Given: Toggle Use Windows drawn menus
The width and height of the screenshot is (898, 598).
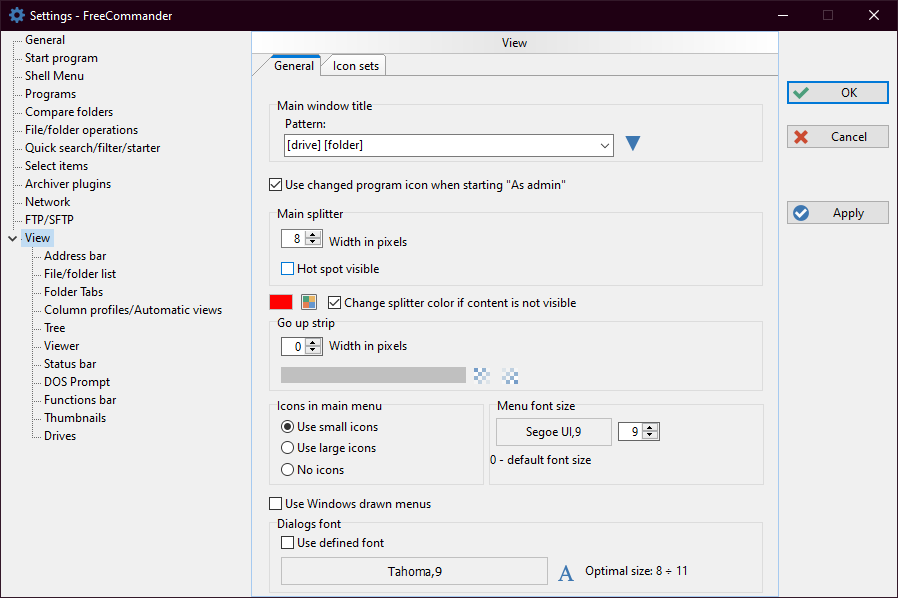Looking at the screenshot, I should [276, 504].
